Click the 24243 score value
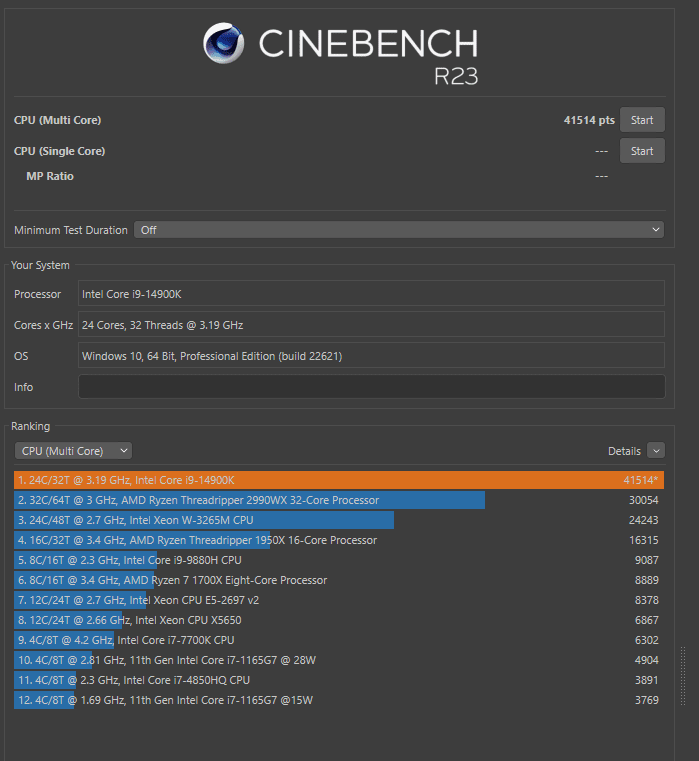Image resolution: width=699 pixels, height=761 pixels. 644,520
